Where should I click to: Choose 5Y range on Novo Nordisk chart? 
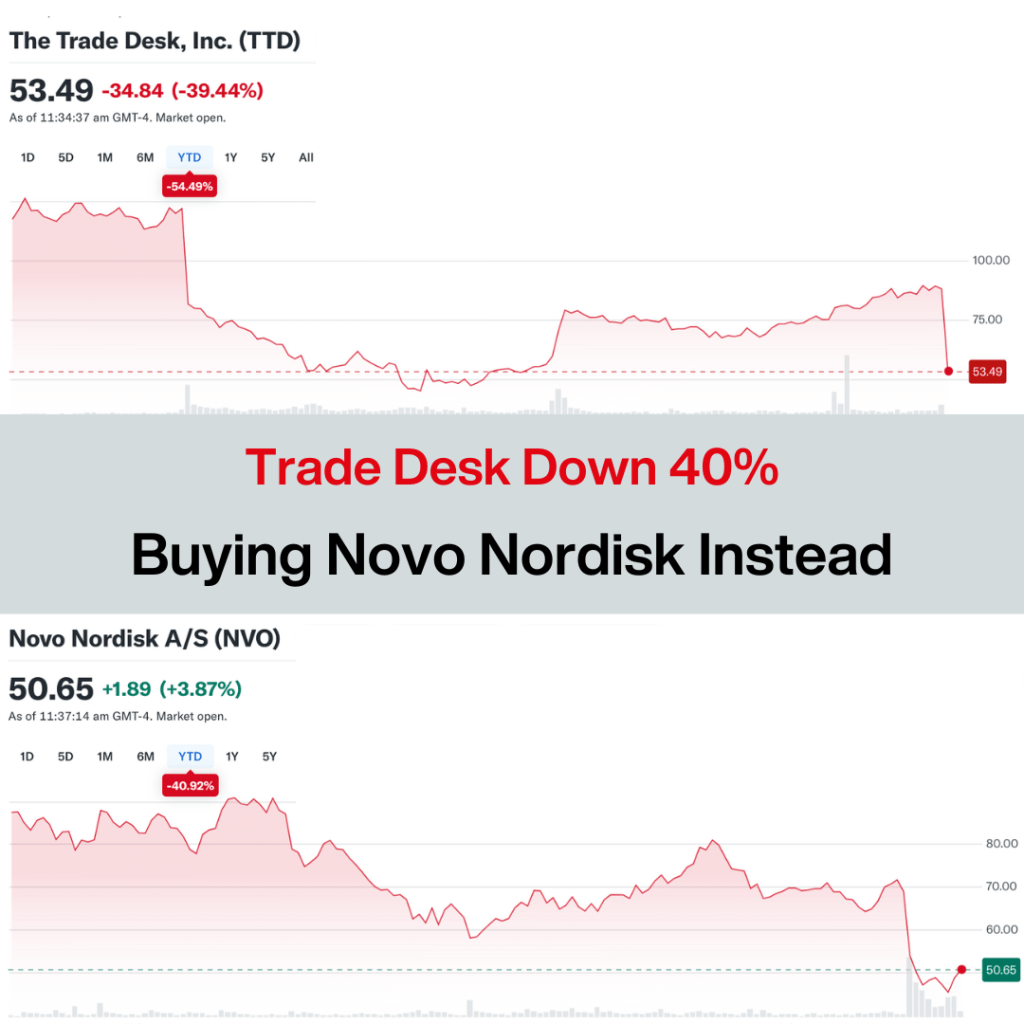pyautogui.click(x=268, y=756)
